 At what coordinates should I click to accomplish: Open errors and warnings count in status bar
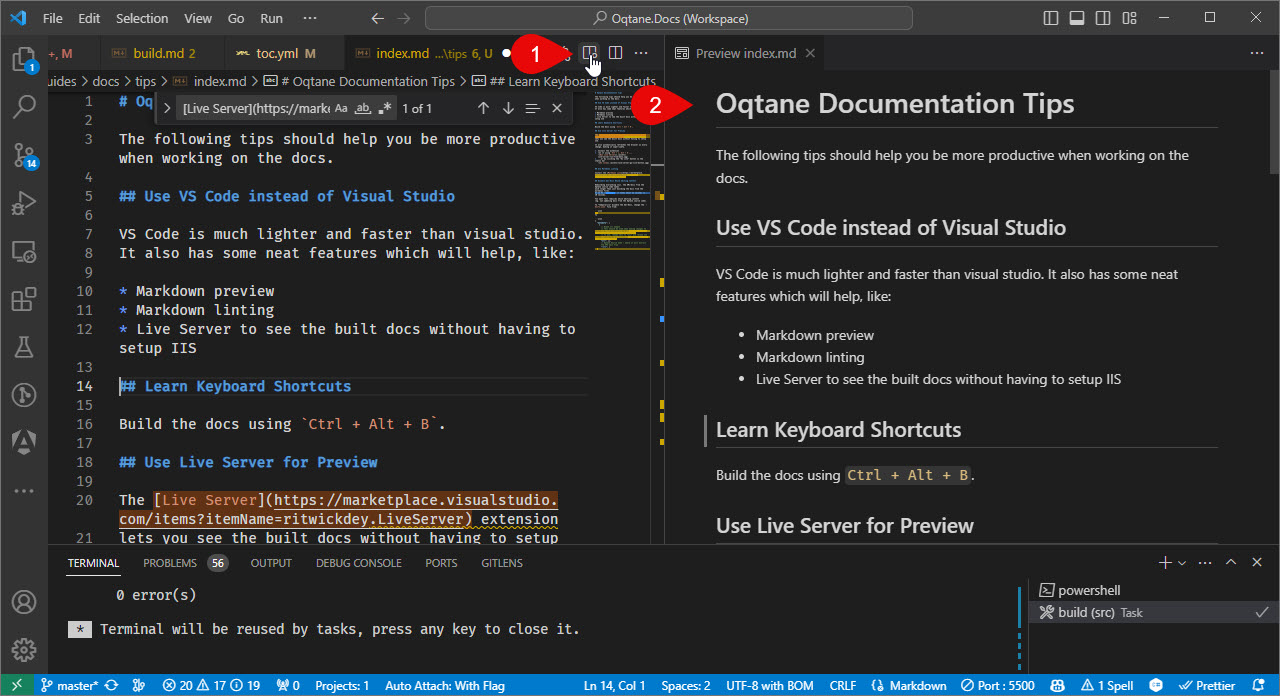211,686
